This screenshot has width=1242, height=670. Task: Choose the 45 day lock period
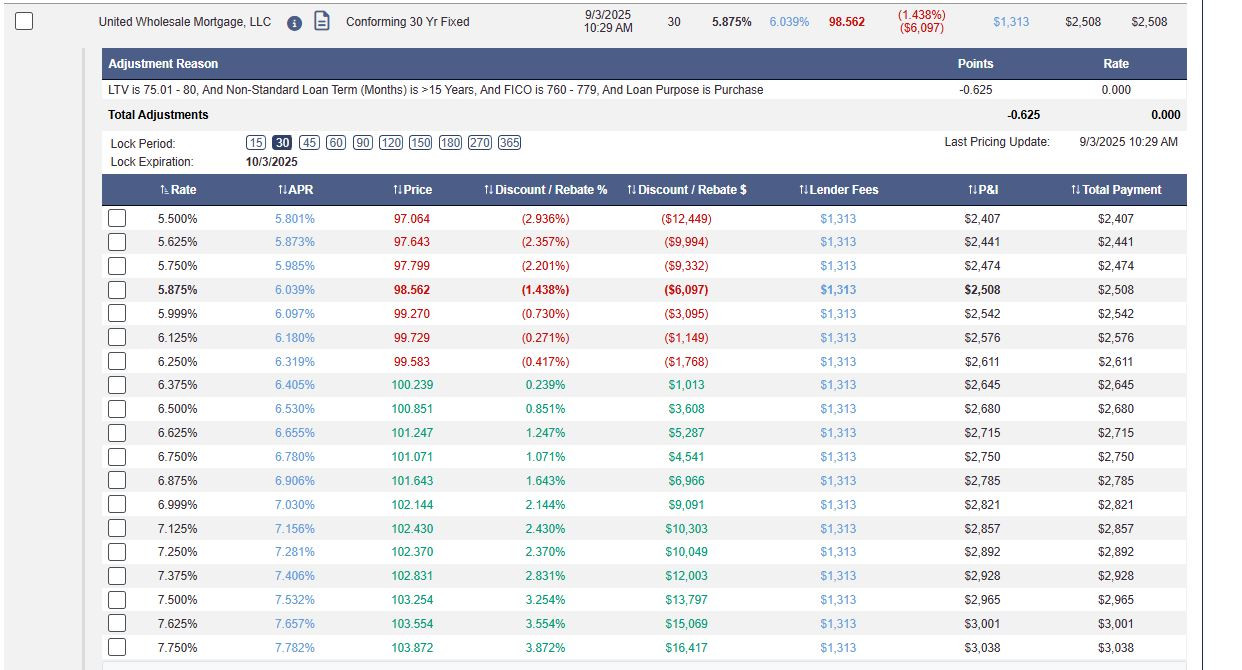click(x=309, y=143)
